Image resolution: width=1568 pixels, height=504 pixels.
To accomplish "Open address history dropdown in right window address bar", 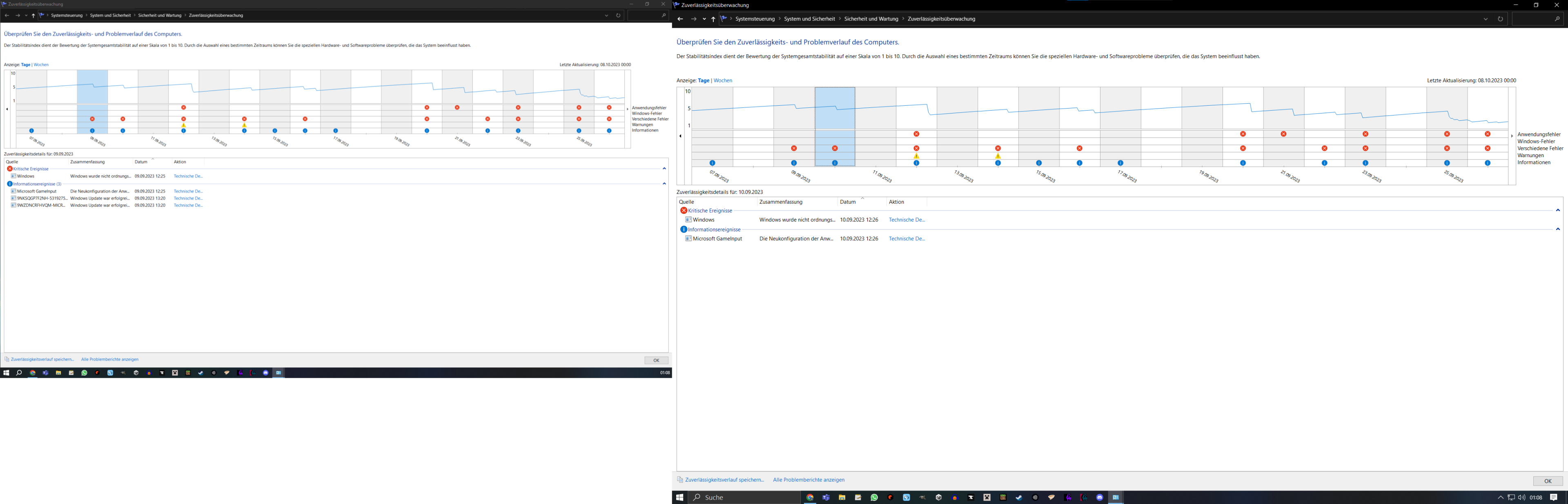I will point(1485,19).
